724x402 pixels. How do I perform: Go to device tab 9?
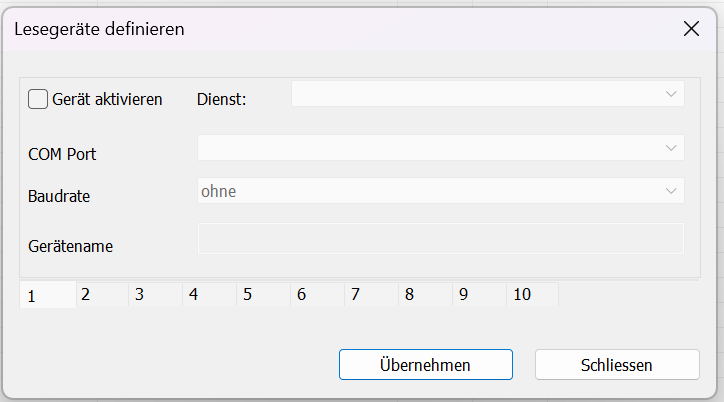click(x=480, y=294)
